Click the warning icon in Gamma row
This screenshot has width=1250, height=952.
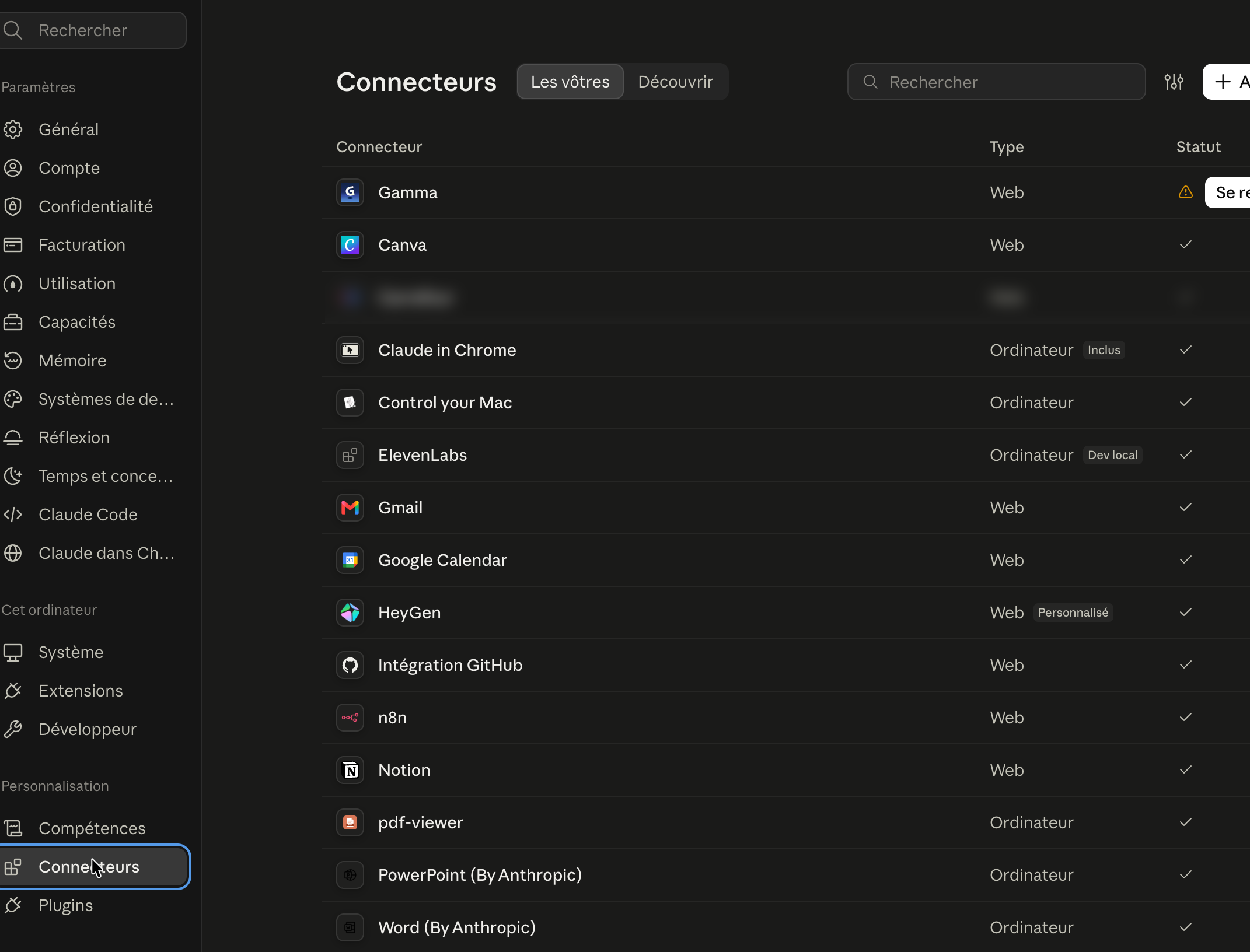[x=1186, y=192]
